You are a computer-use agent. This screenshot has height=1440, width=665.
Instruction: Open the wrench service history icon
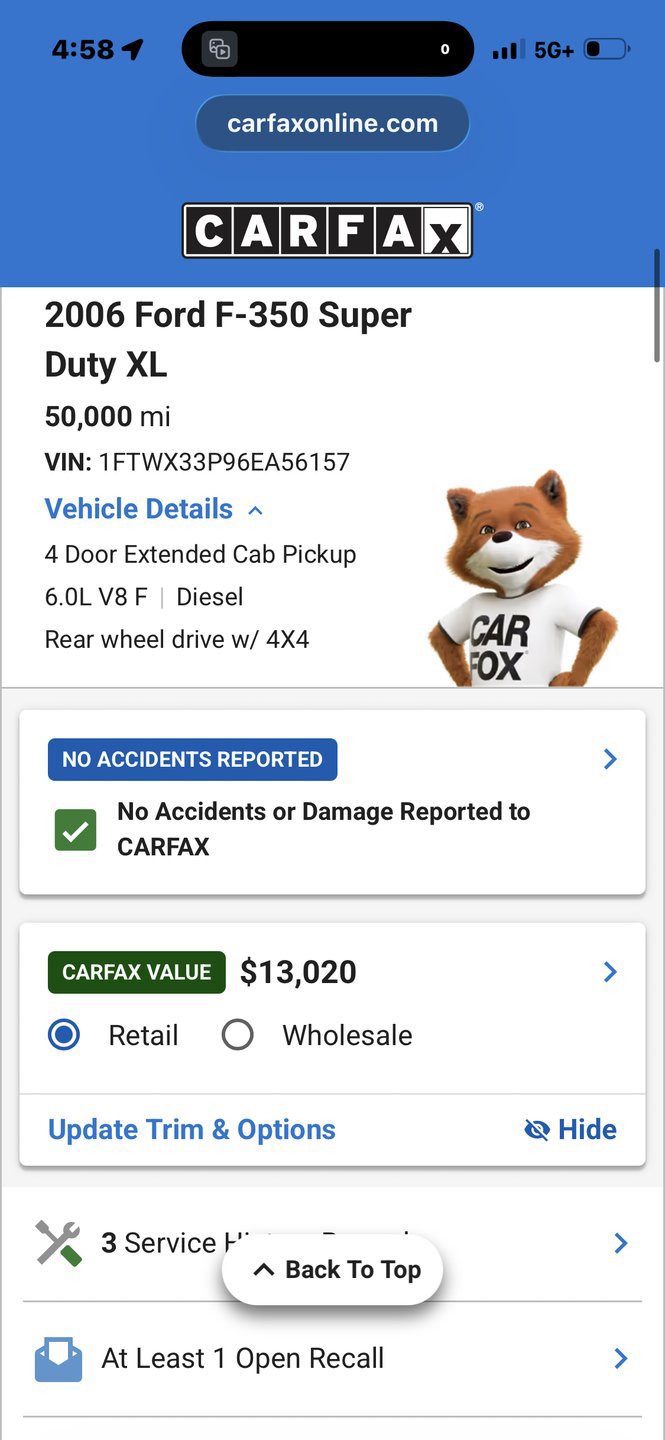point(58,1243)
